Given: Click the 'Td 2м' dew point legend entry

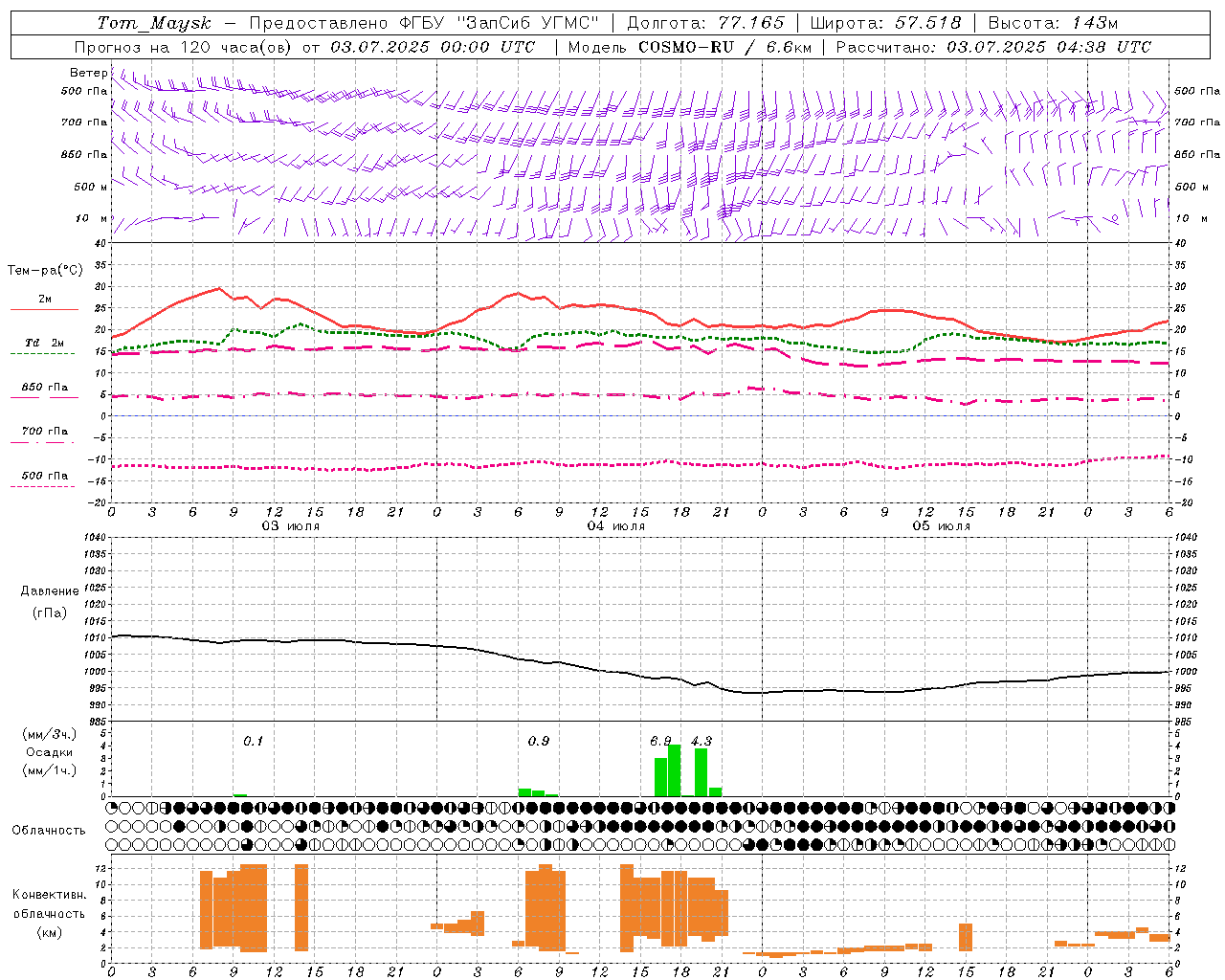Looking at the screenshot, I should point(44,343).
